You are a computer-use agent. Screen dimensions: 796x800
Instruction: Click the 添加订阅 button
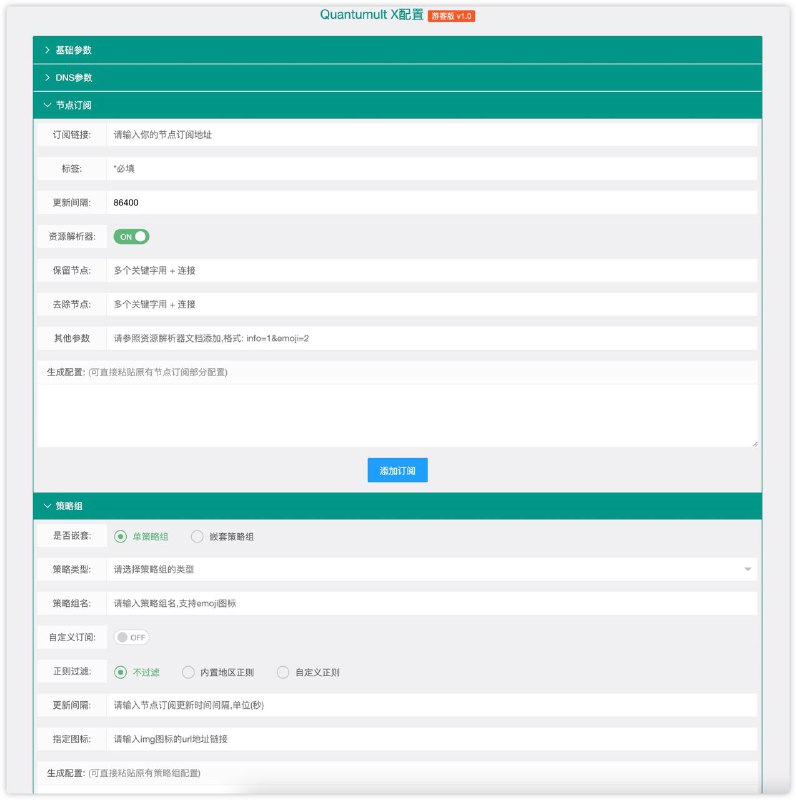[397, 470]
